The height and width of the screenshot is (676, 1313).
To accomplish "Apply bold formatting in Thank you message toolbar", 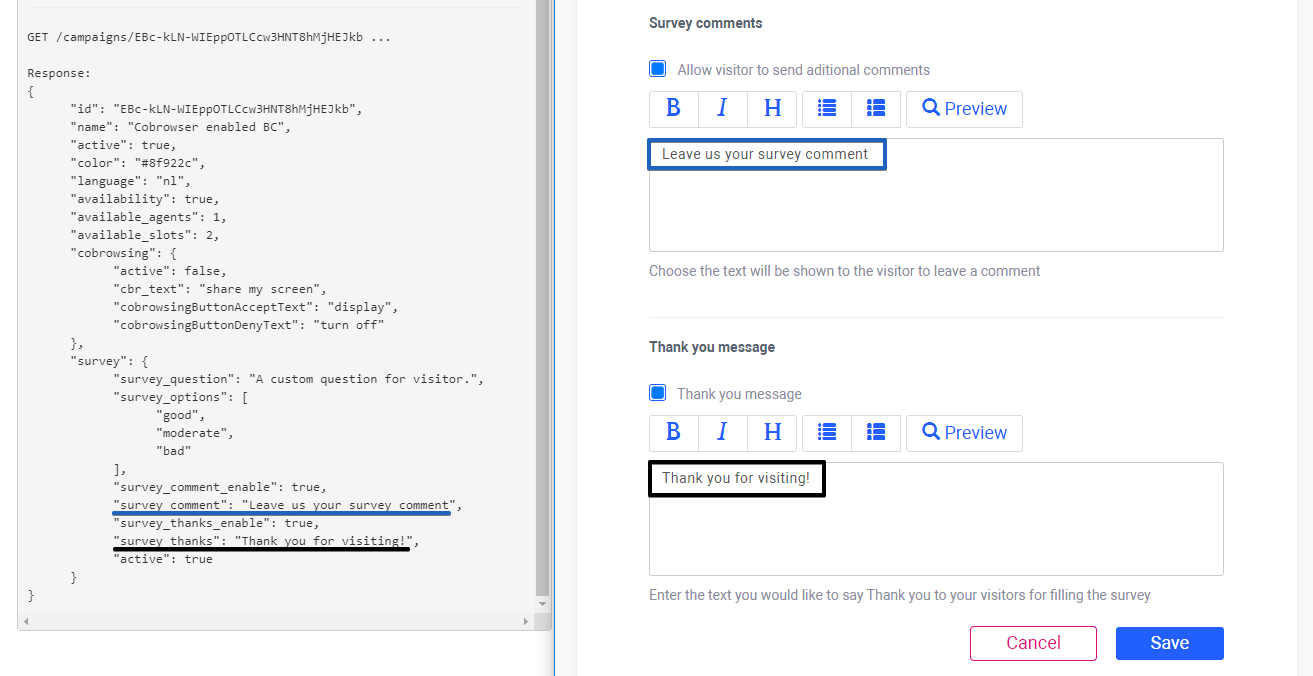I will (673, 432).
